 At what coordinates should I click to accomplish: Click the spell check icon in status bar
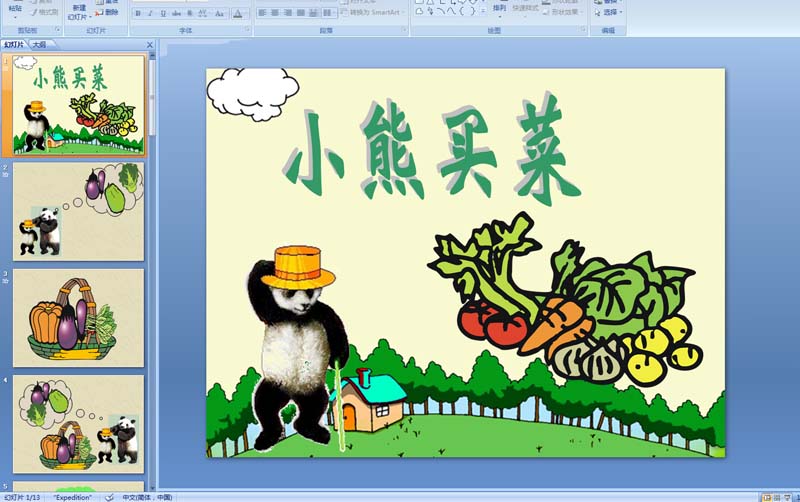click(x=109, y=497)
